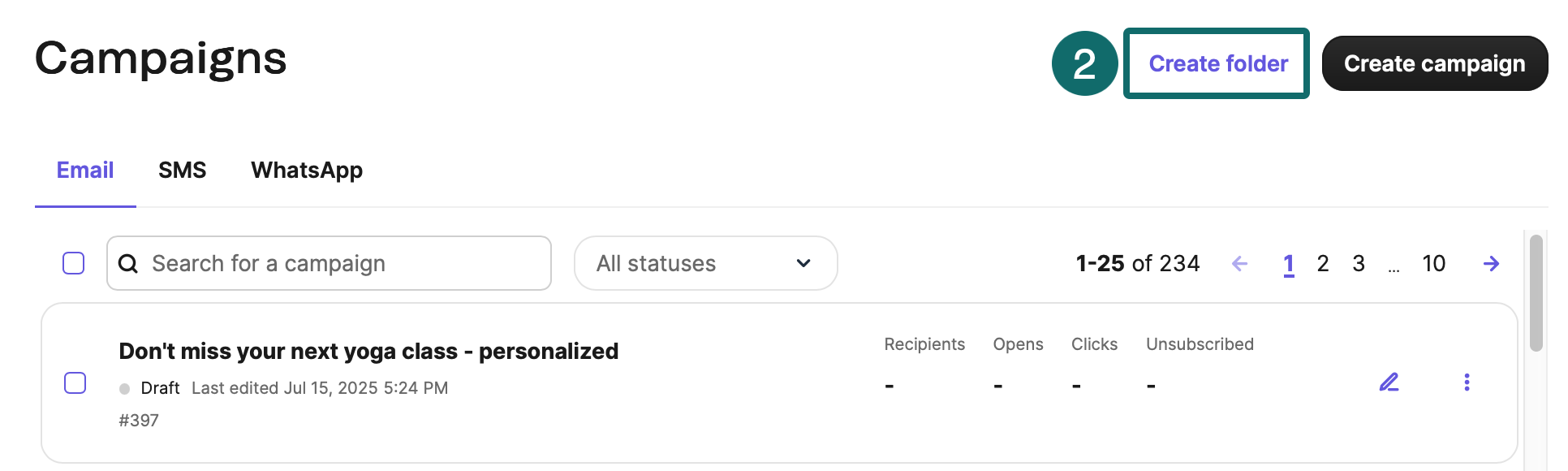This screenshot has width=1568, height=471.
Task: Toggle the select-all campaigns checkbox
Action: [x=74, y=263]
